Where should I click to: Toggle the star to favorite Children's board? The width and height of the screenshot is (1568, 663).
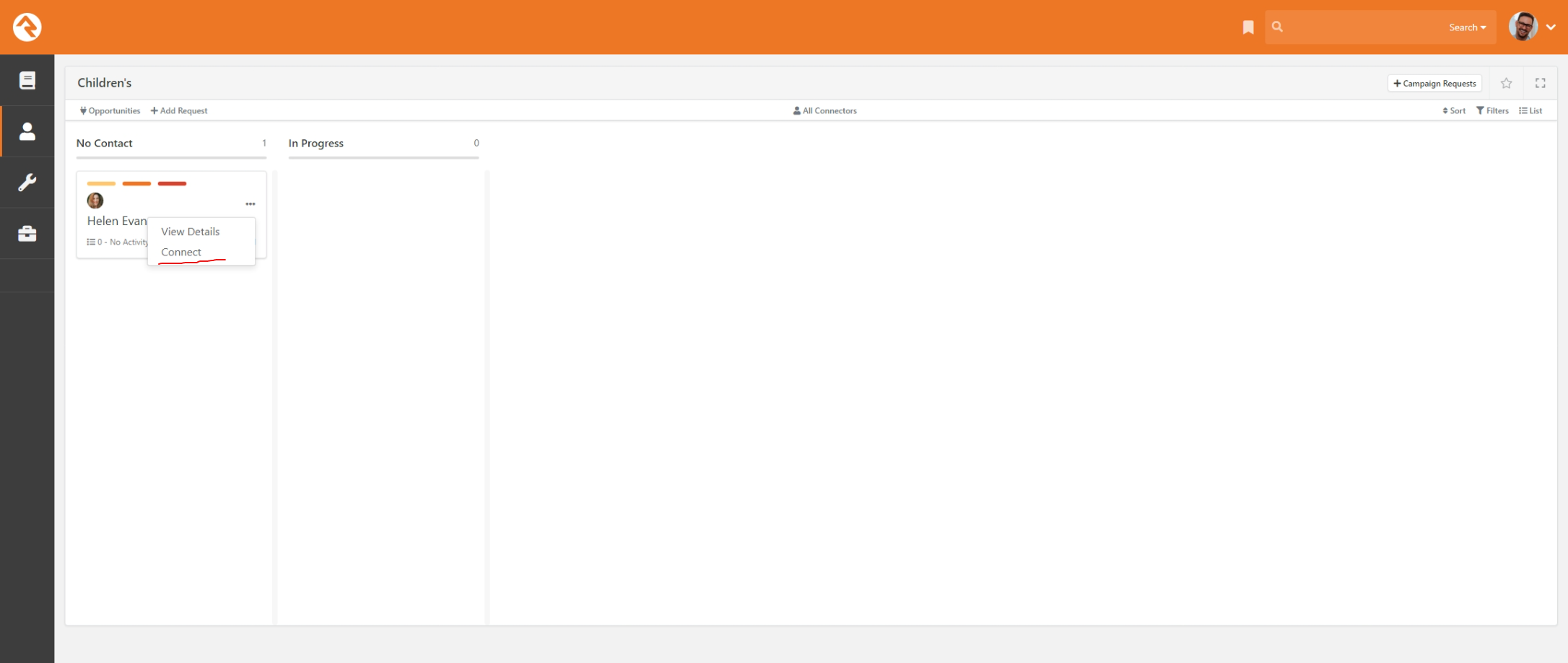pyautogui.click(x=1507, y=83)
